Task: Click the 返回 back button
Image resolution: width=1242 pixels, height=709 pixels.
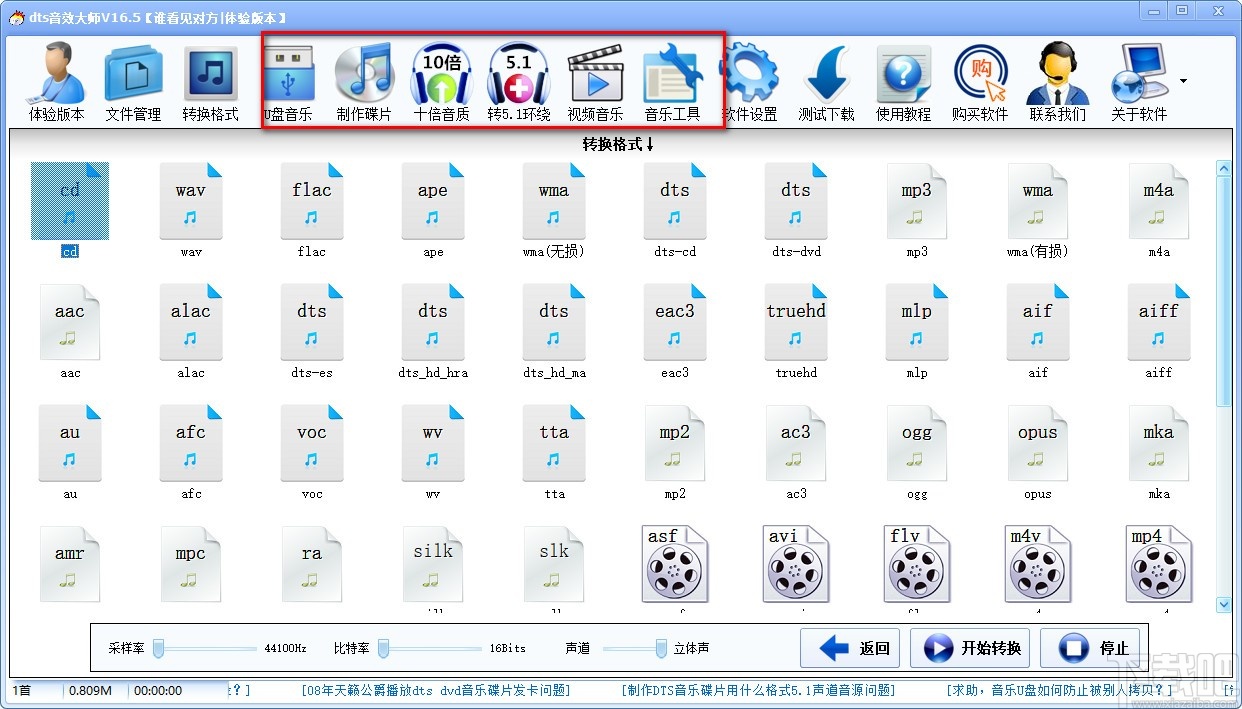Action: [849, 648]
